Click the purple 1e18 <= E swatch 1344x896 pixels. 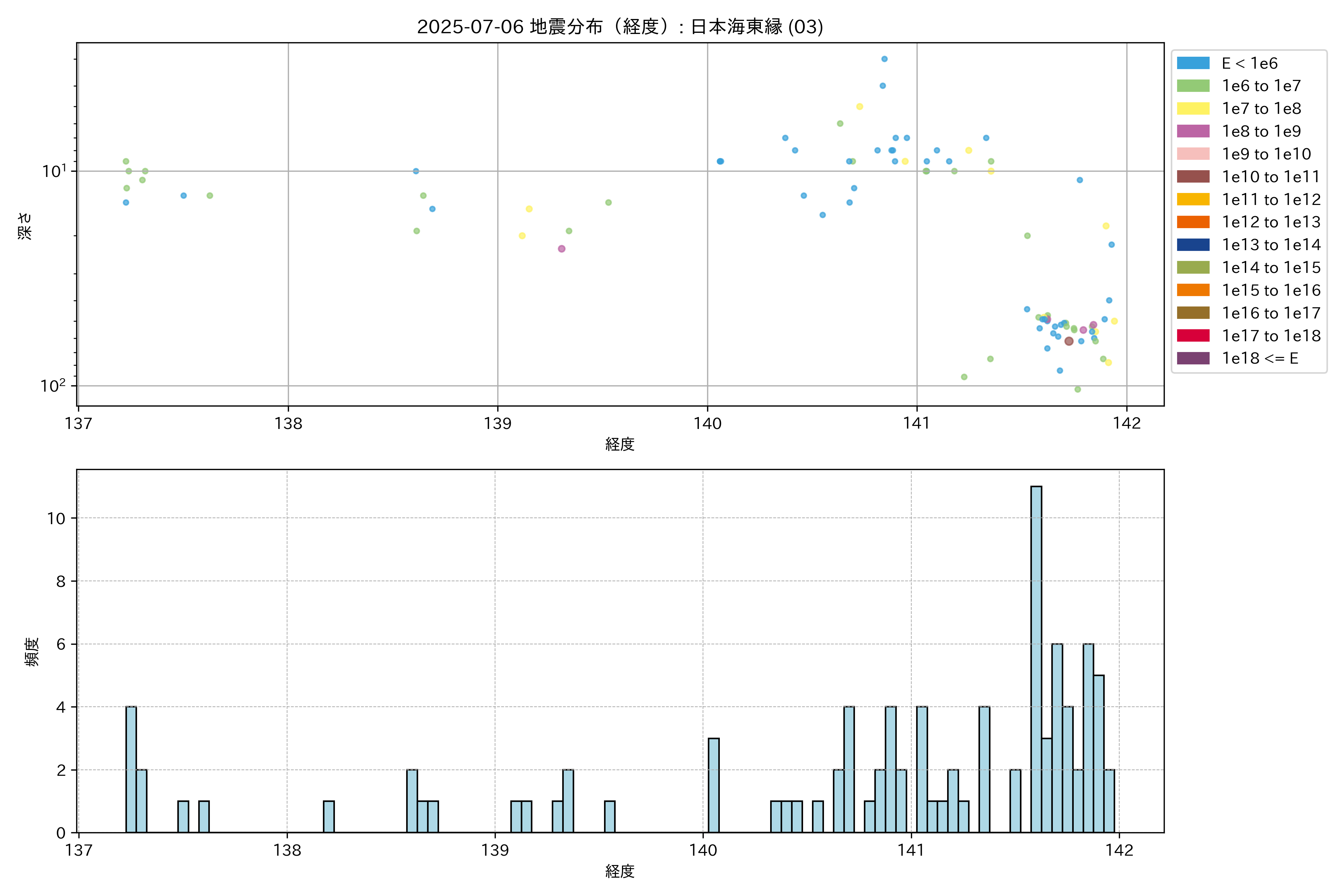(1192, 358)
